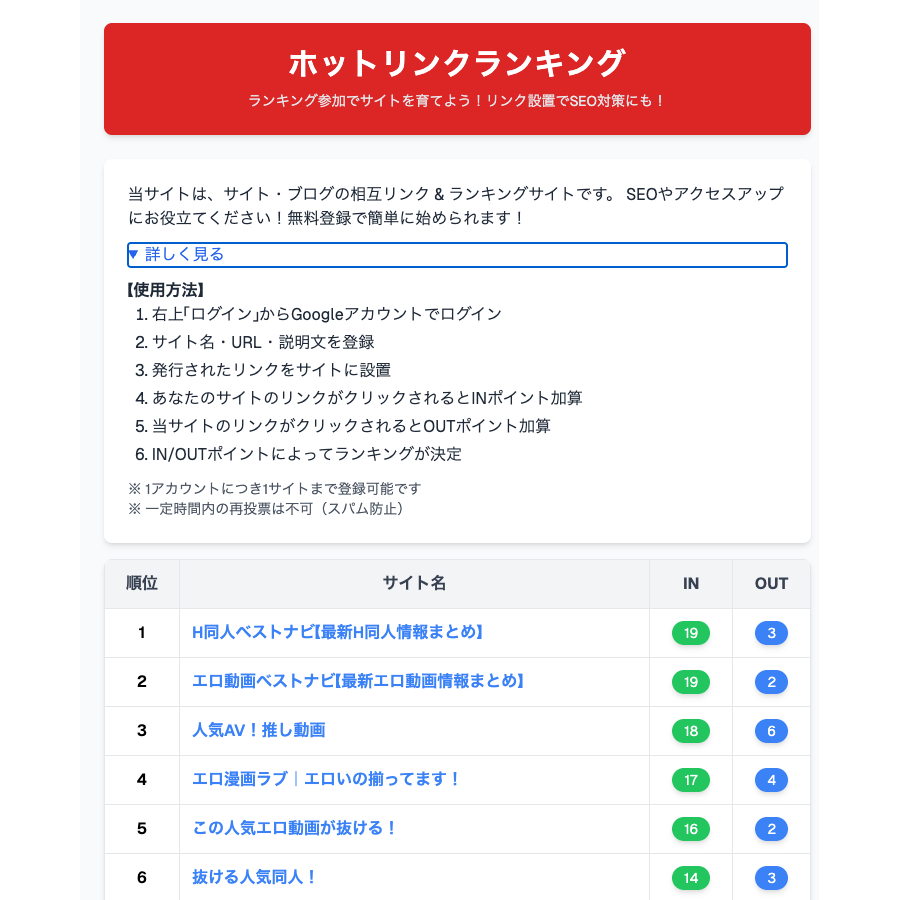The image size is (900, 900).
Task: Click the サイト名 column header
Action: coord(414,584)
